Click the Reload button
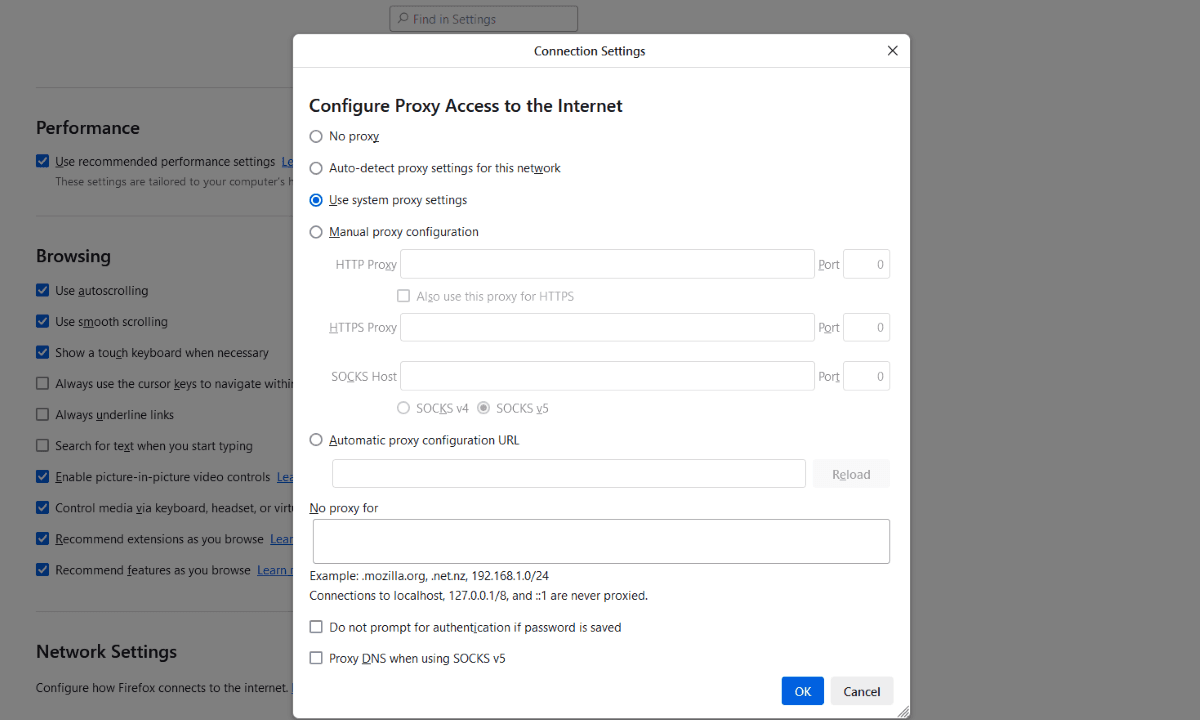The height and width of the screenshot is (720, 1200). [x=851, y=474]
